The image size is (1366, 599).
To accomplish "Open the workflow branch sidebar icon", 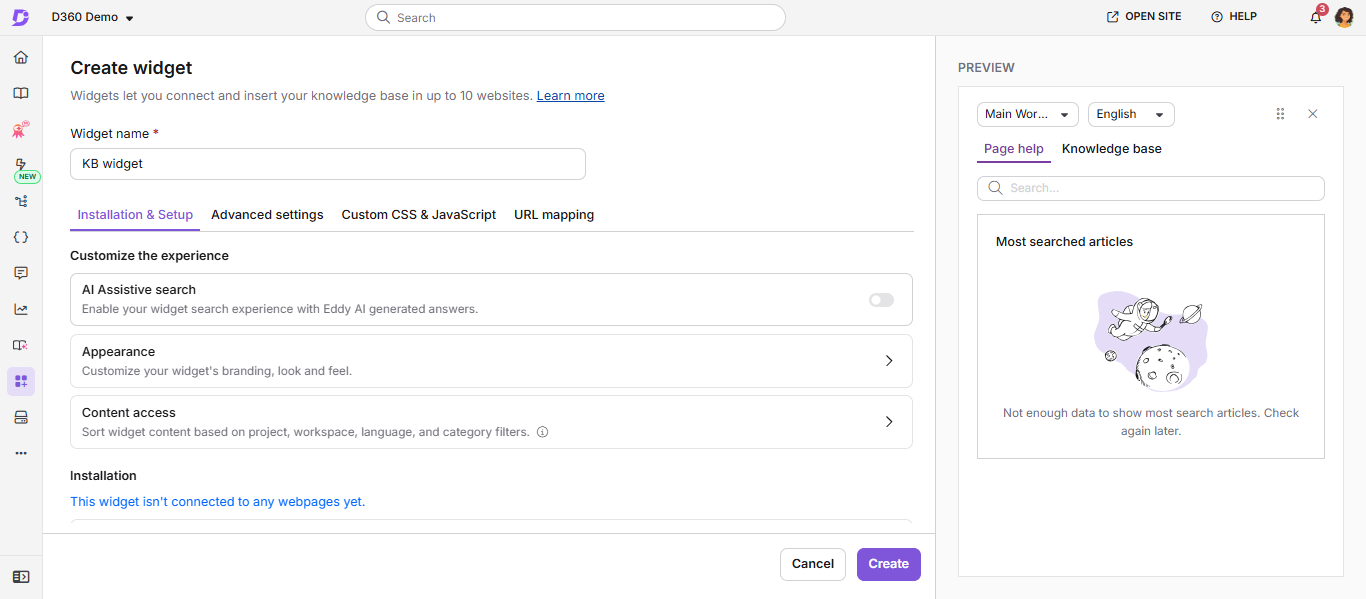I will click(x=21, y=201).
